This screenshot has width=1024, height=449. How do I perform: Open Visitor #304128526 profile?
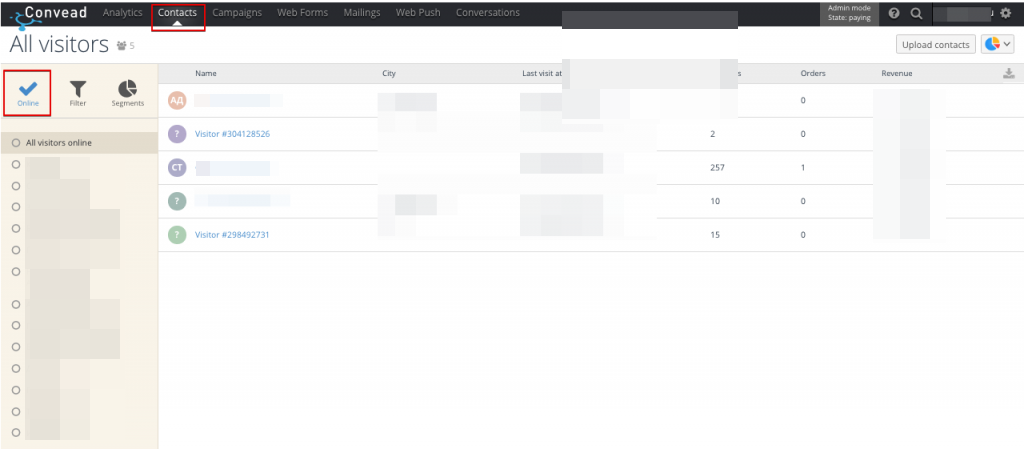point(232,134)
